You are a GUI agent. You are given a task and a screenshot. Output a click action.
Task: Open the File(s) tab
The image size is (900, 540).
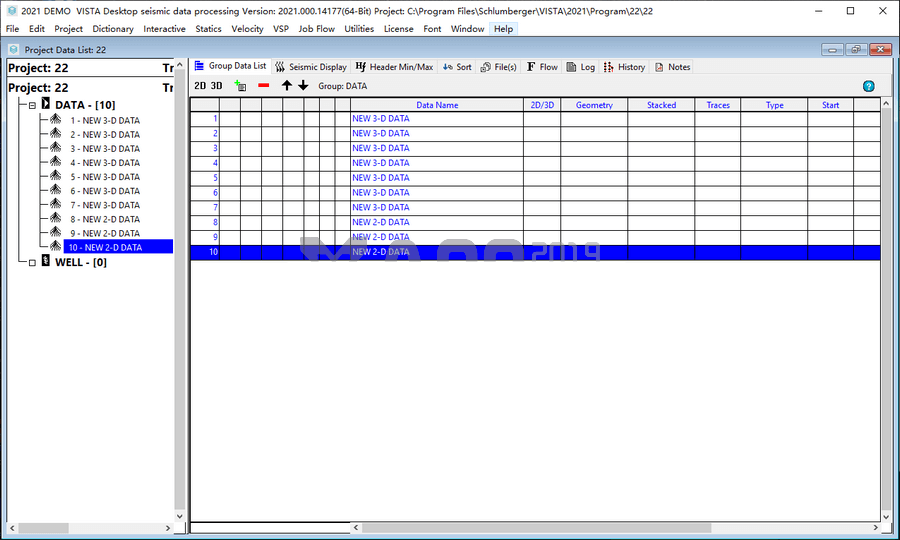(498, 67)
